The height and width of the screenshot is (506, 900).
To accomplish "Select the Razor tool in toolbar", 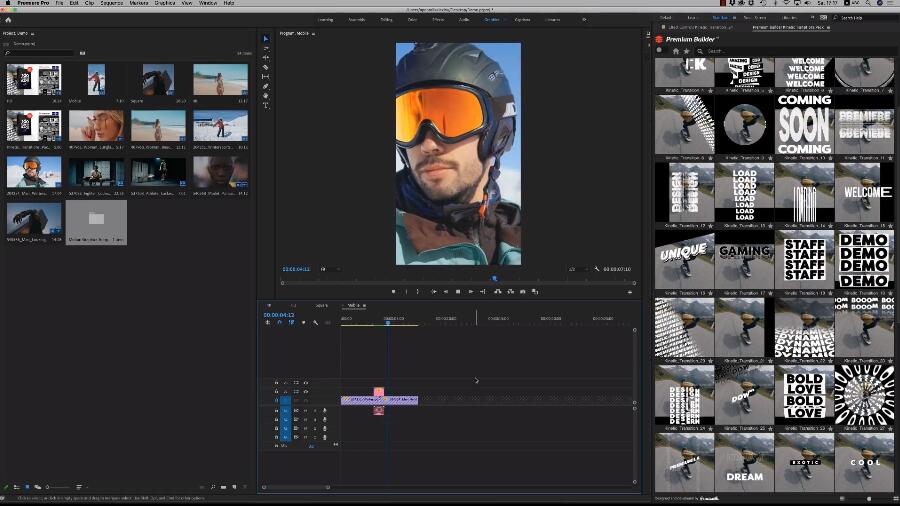I will click(x=266, y=67).
